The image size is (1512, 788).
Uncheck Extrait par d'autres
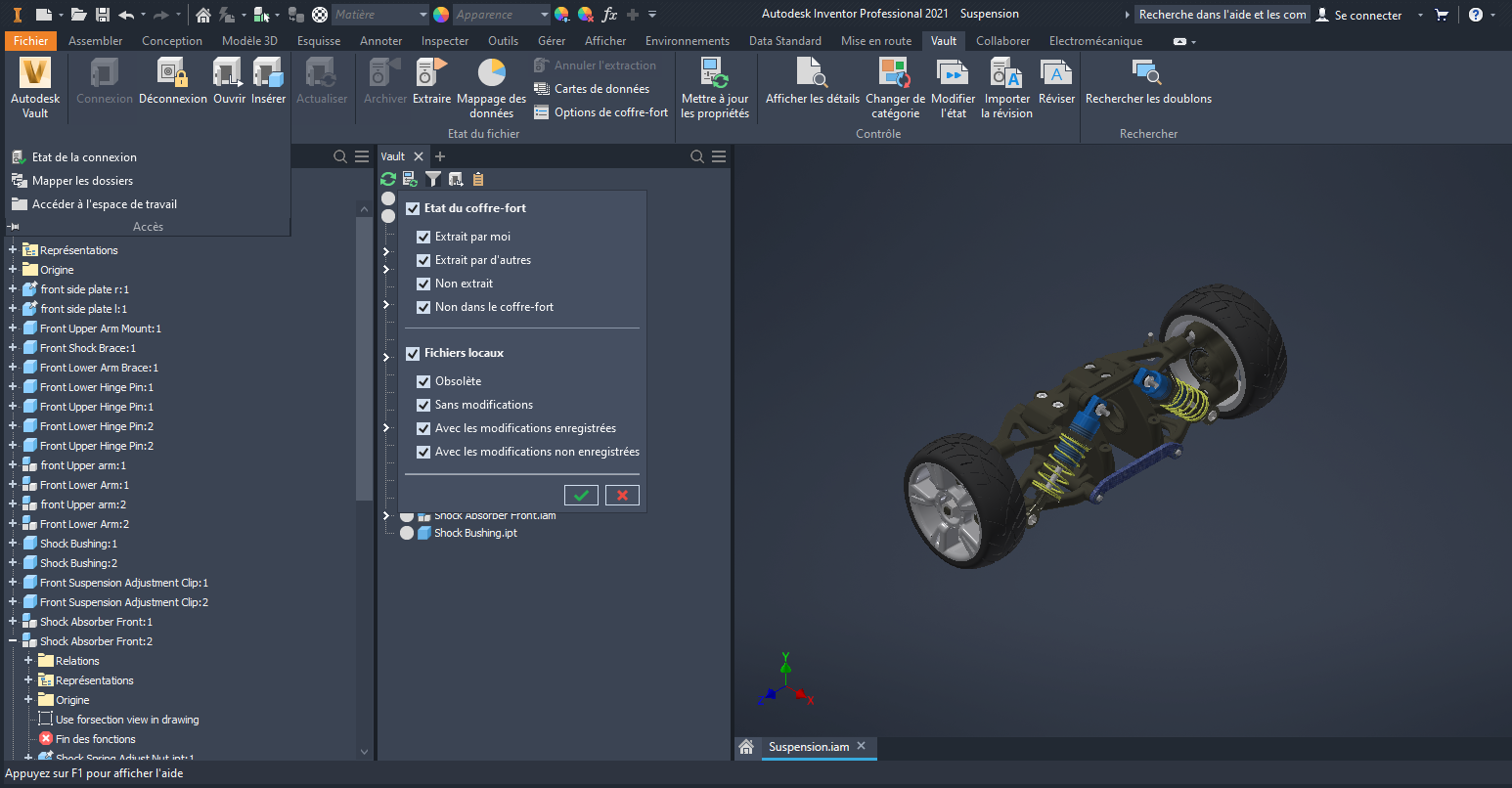[x=423, y=260]
